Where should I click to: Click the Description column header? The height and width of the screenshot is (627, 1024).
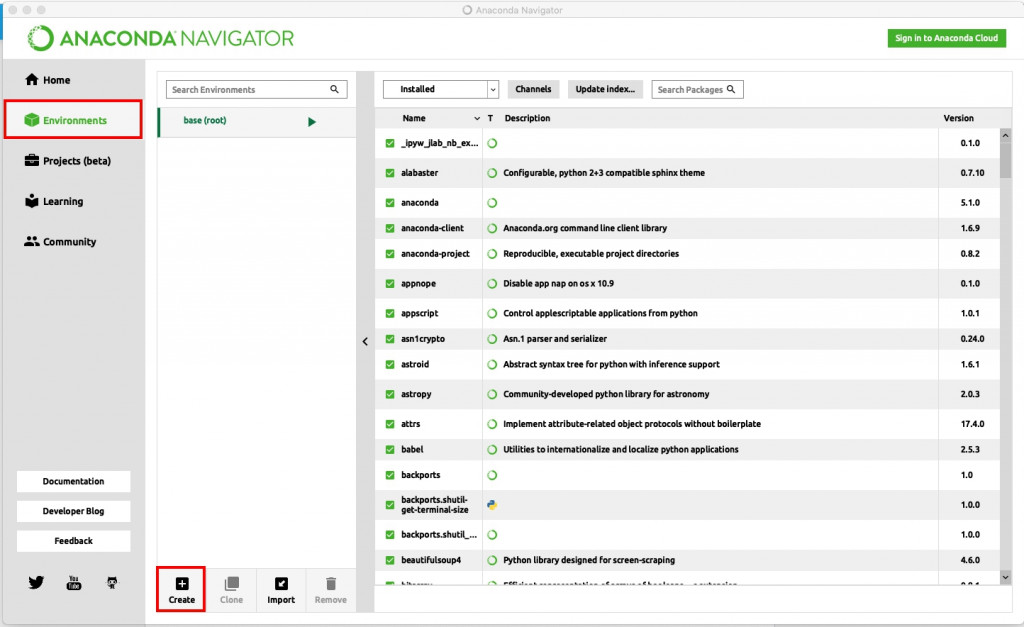point(527,118)
